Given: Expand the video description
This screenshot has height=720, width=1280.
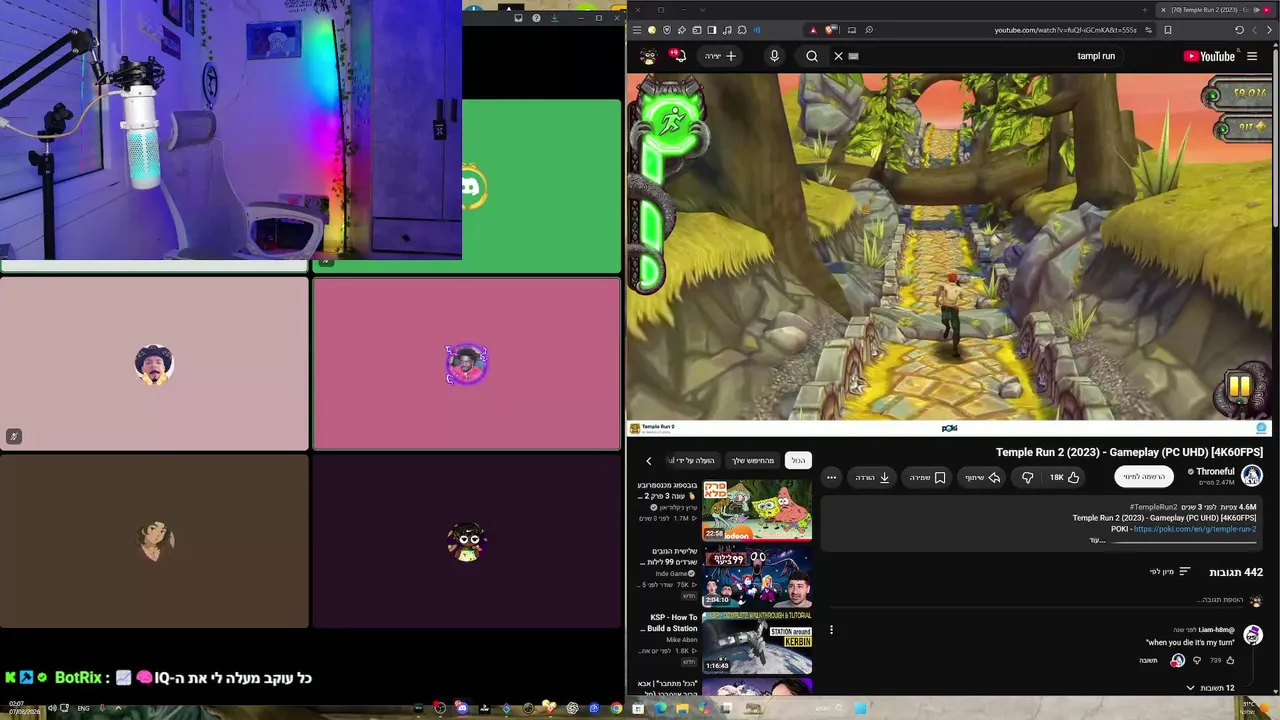Looking at the screenshot, I should pos(1097,540).
